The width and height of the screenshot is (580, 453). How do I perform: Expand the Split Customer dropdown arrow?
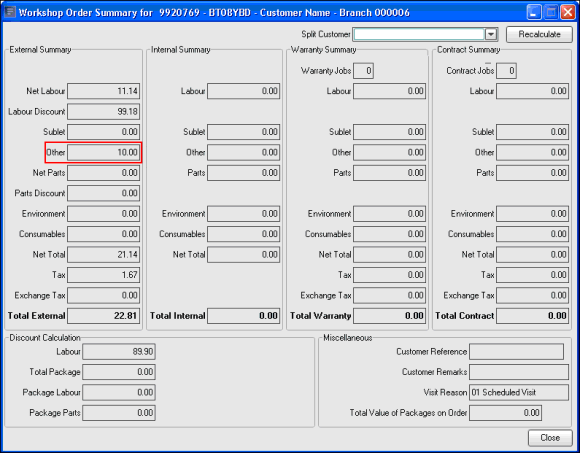click(491, 34)
